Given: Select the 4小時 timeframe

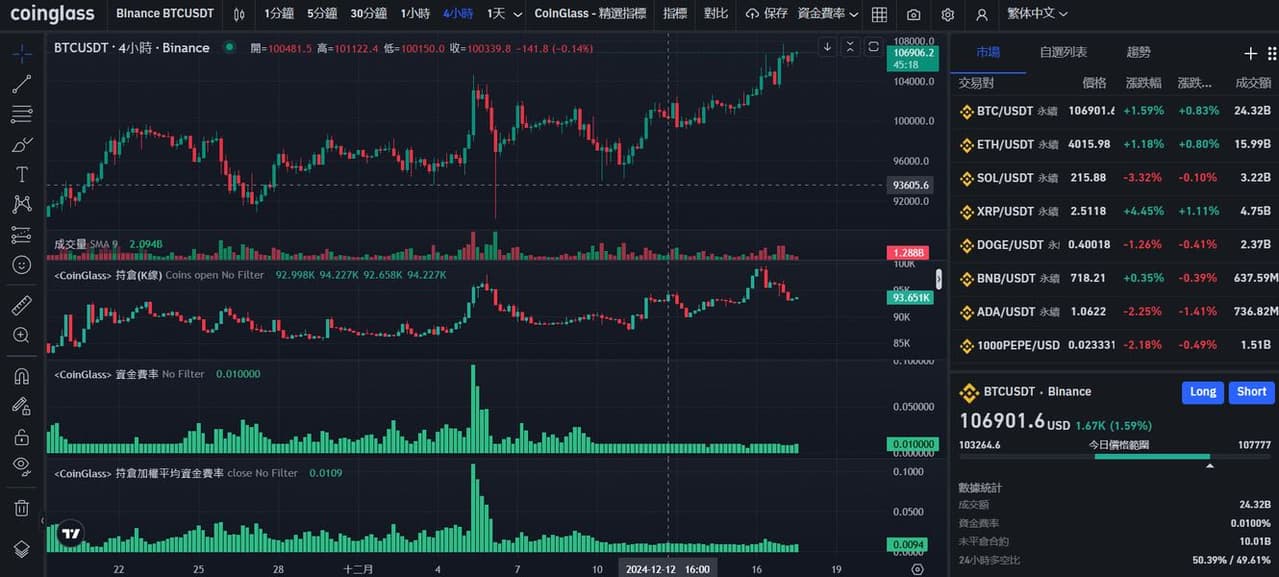Looking at the screenshot, I should click(458, 14).
